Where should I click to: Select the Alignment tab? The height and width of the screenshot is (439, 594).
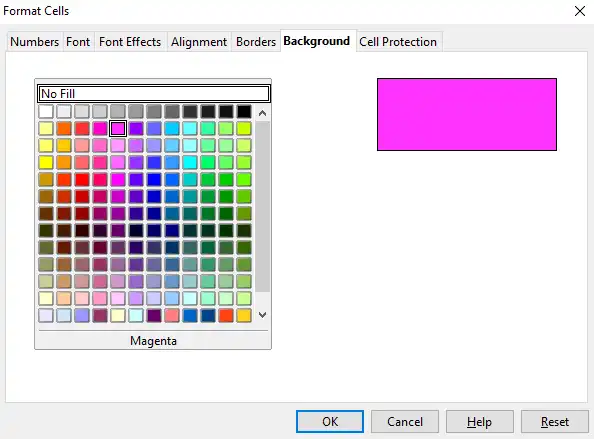199,42
